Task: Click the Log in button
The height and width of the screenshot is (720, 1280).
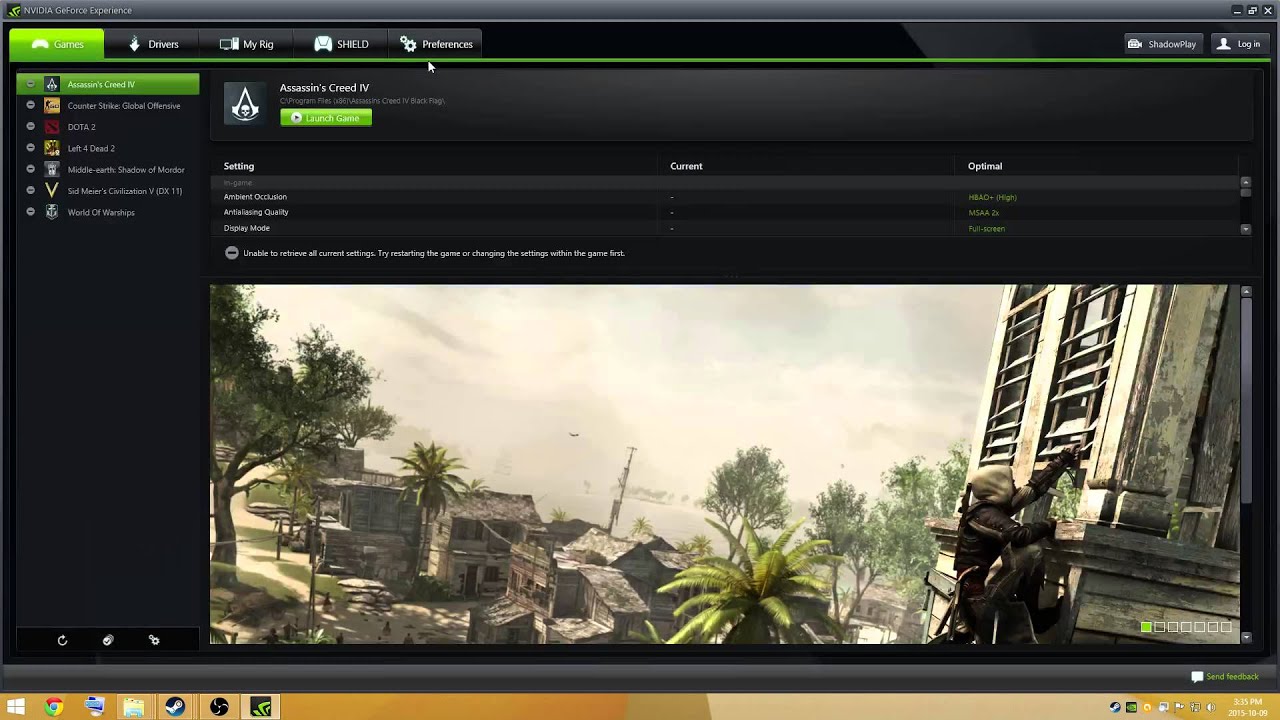Action: [1238, 44]
